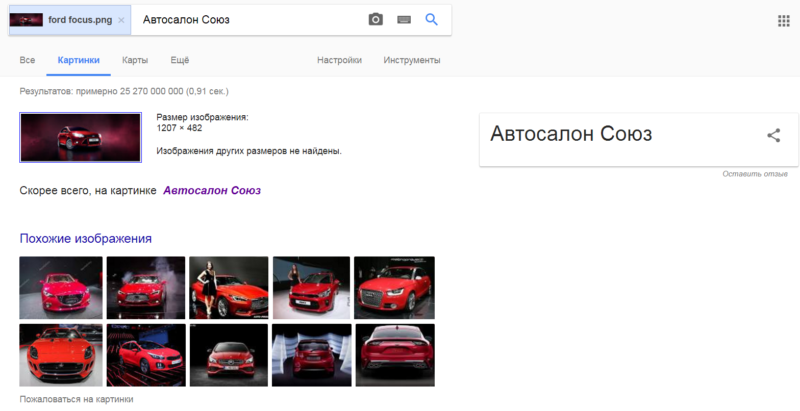Open Инструменты options
The height and width of the screenshot is (411, 800).
[x=412, y=60]
